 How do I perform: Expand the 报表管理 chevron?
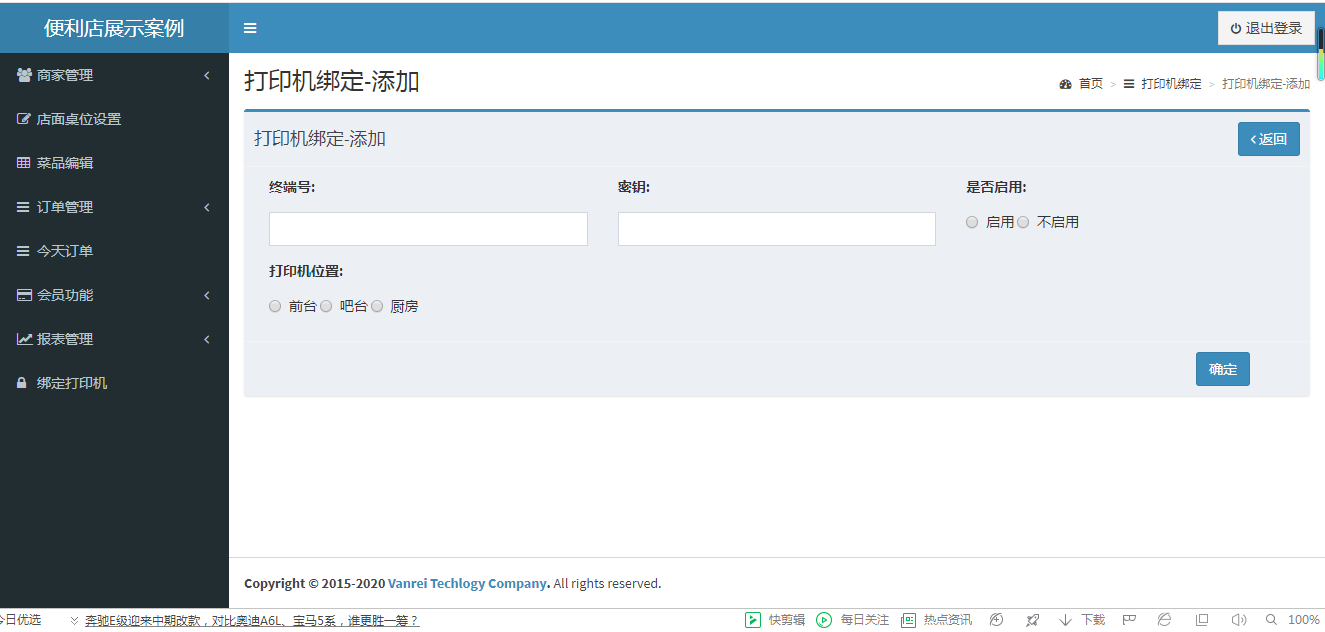[x=207, y=339]
